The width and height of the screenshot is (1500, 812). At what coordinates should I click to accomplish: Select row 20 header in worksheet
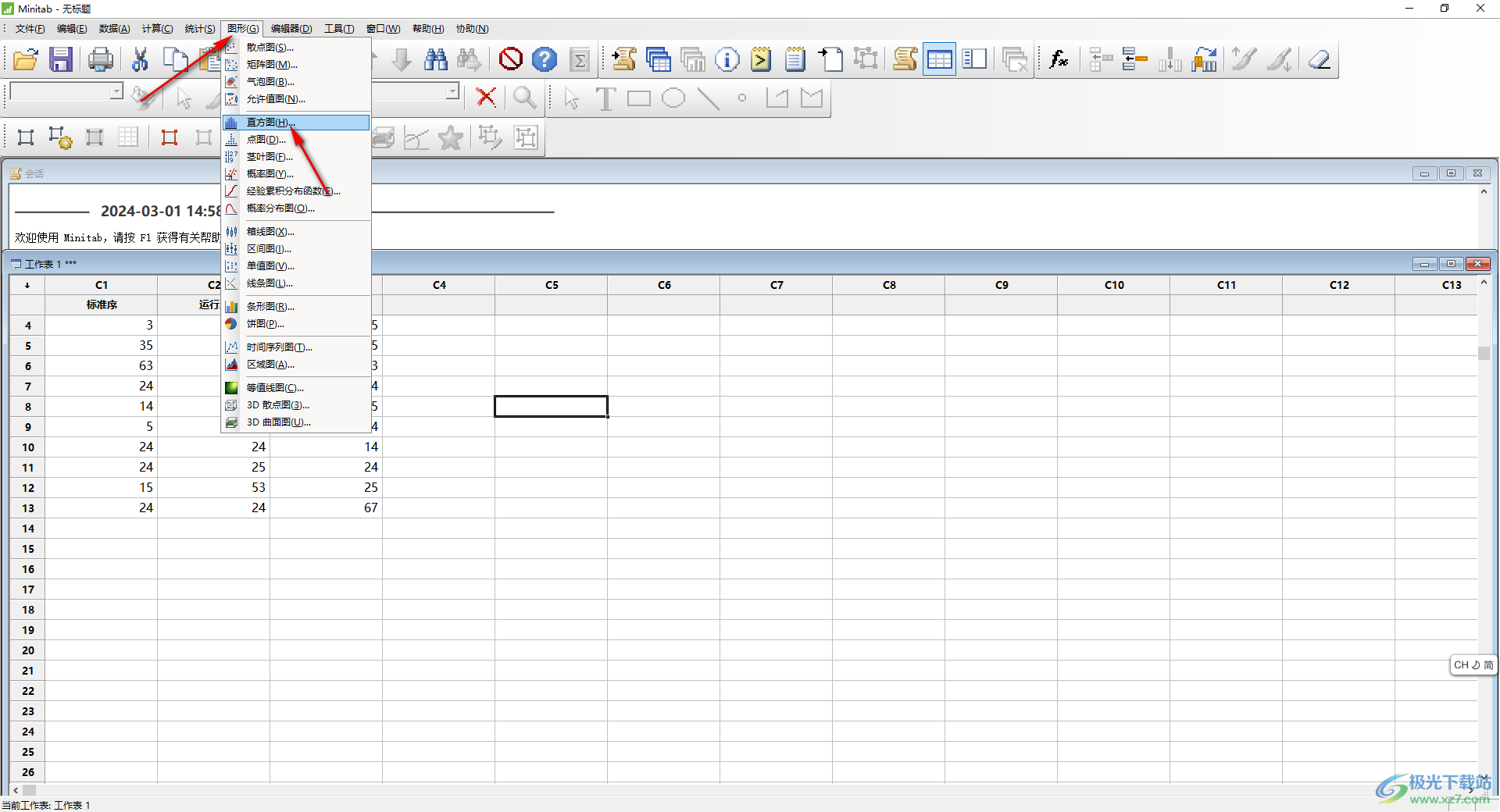pos(28,650)
